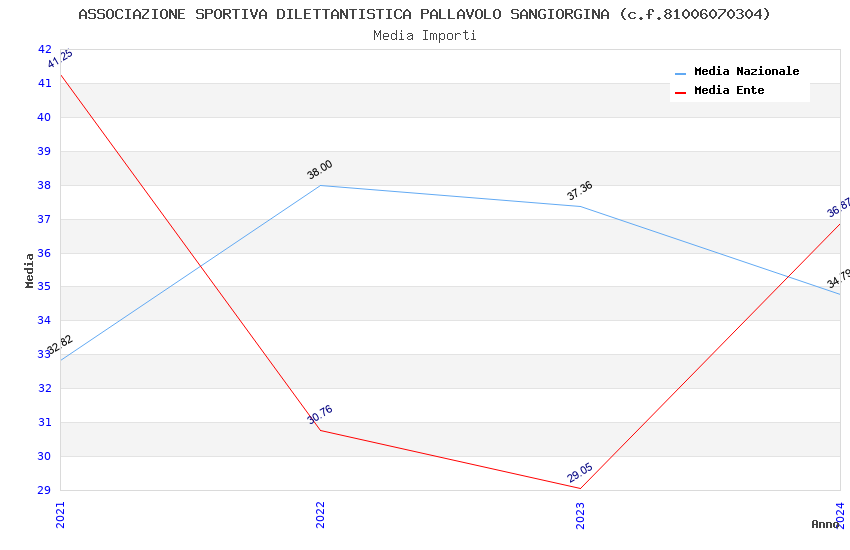Select the 29.05 value label
The image size is (850, 550).
[x=580, y=472]
